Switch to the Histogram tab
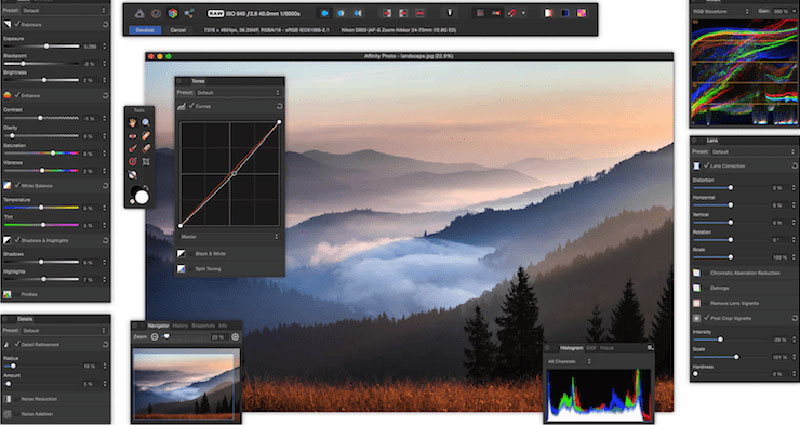 coord(571,348)
